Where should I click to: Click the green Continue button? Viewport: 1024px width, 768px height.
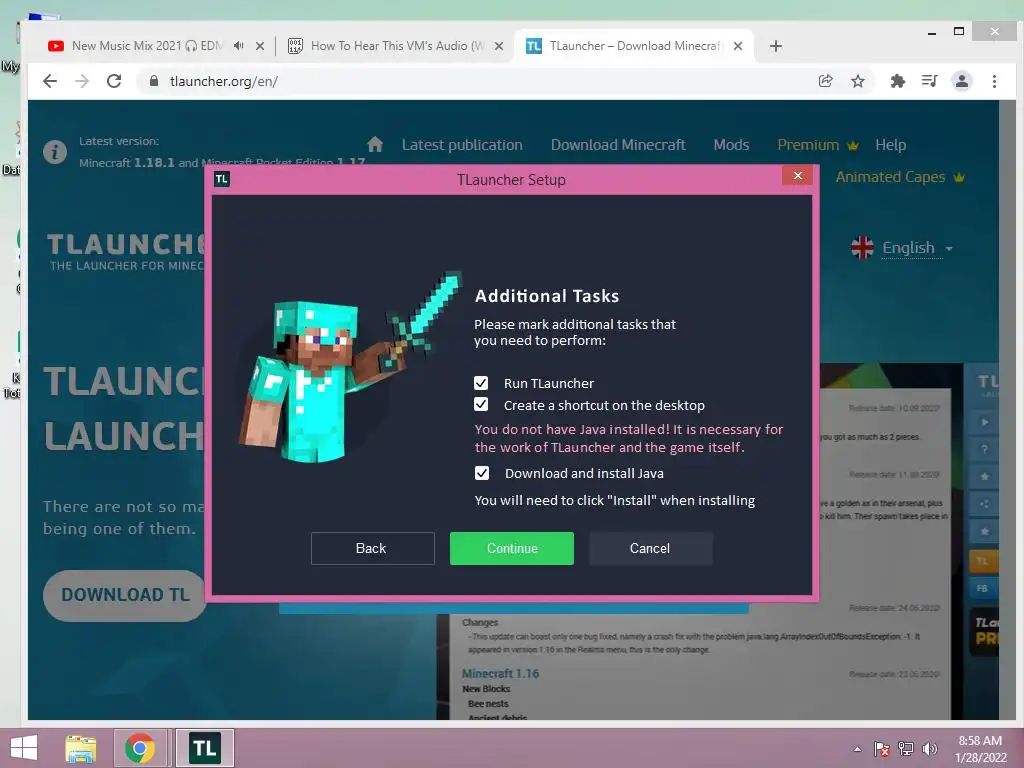[x=511, y=548]
